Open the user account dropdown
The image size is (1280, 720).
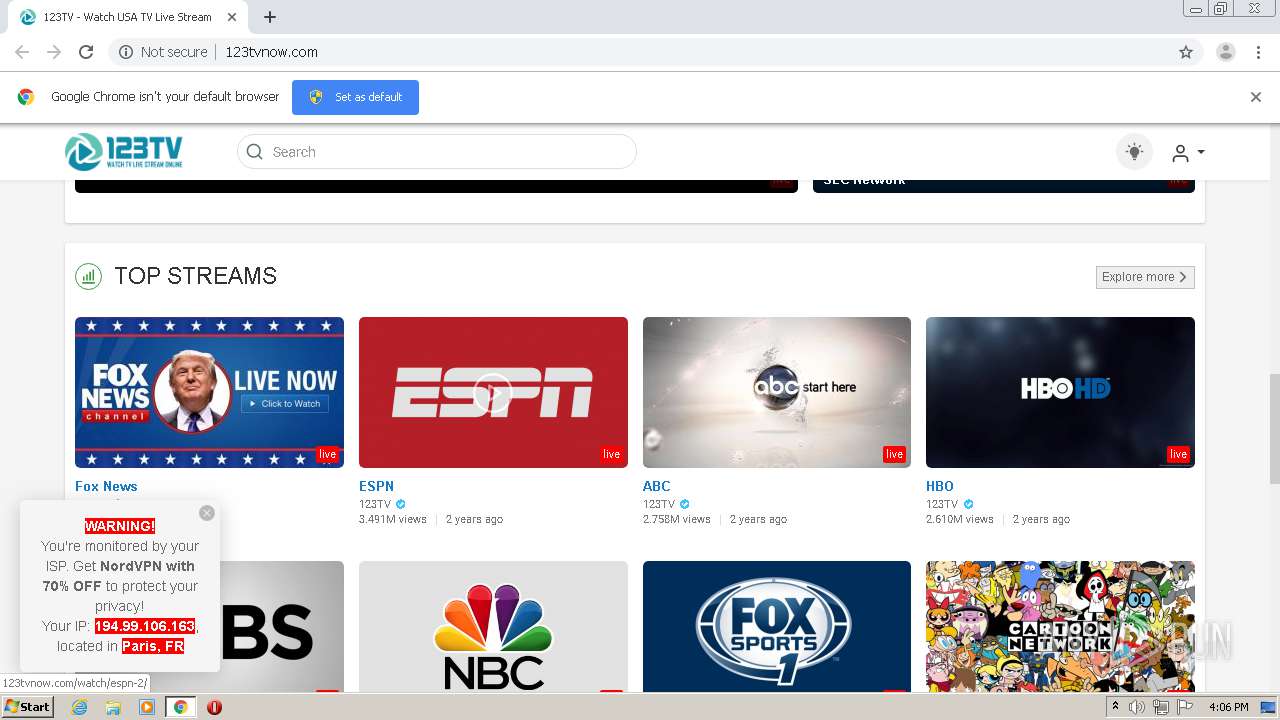pyautogui.click(x=1188, y=153)
